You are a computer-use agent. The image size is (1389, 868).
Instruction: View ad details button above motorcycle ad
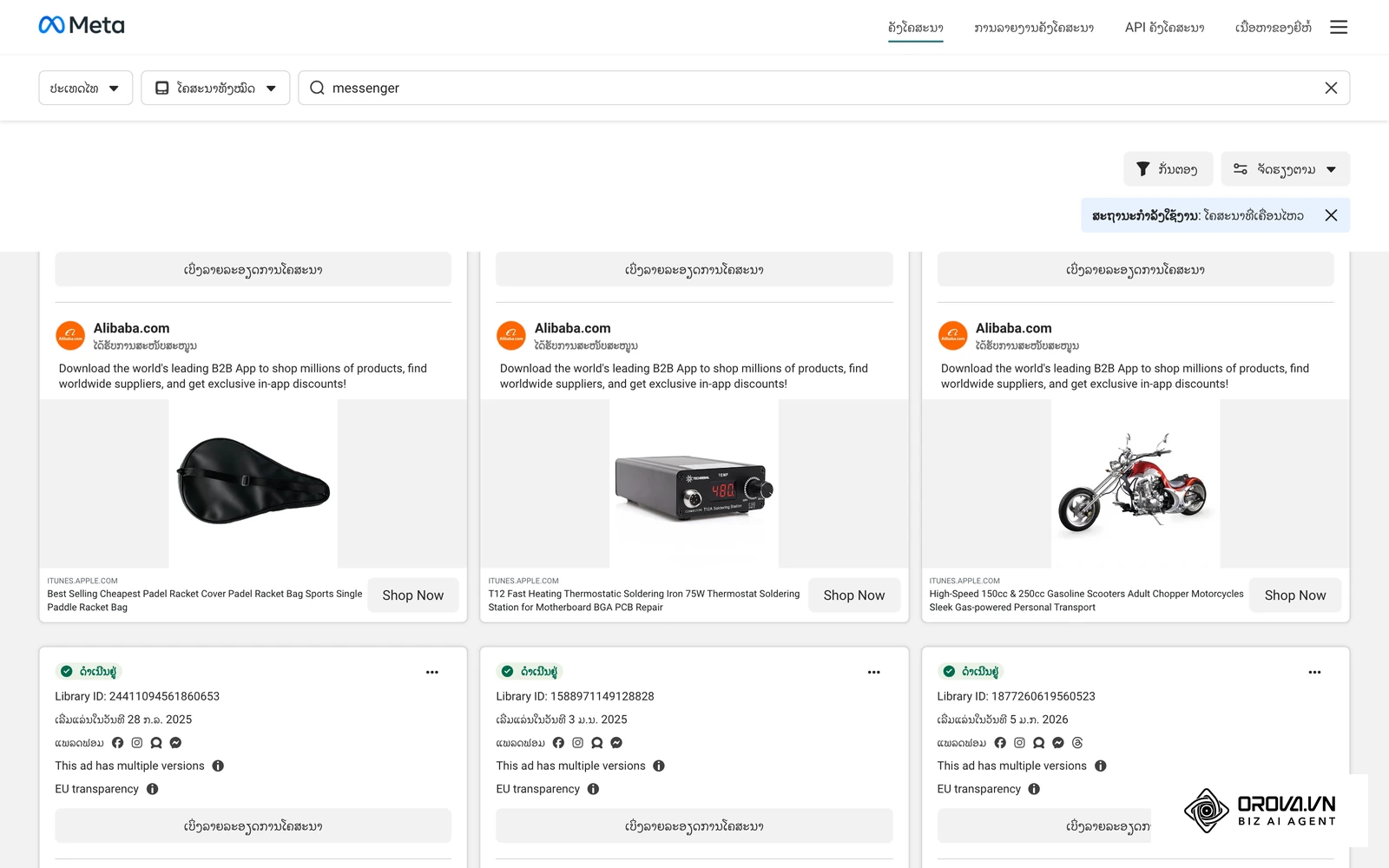coord(1135,270)
